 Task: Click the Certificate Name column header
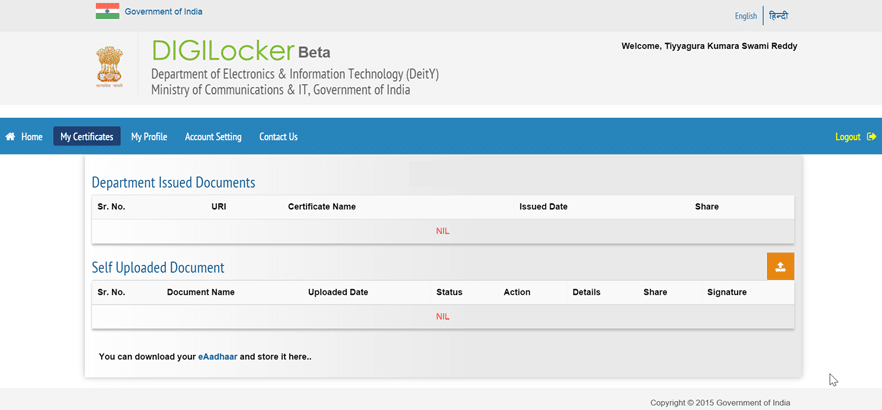tap(322, 207)
